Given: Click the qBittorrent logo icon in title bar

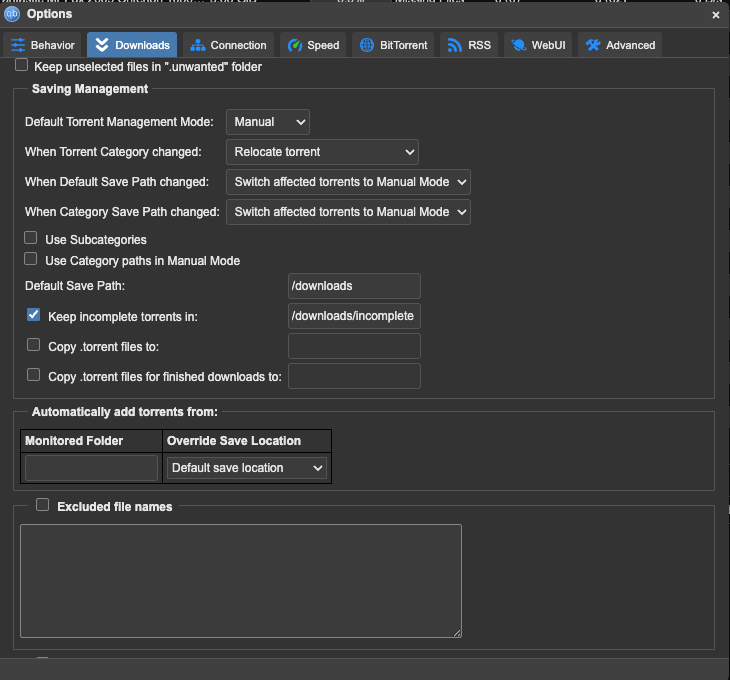Looking at the screenshot, I should [12, 14].
